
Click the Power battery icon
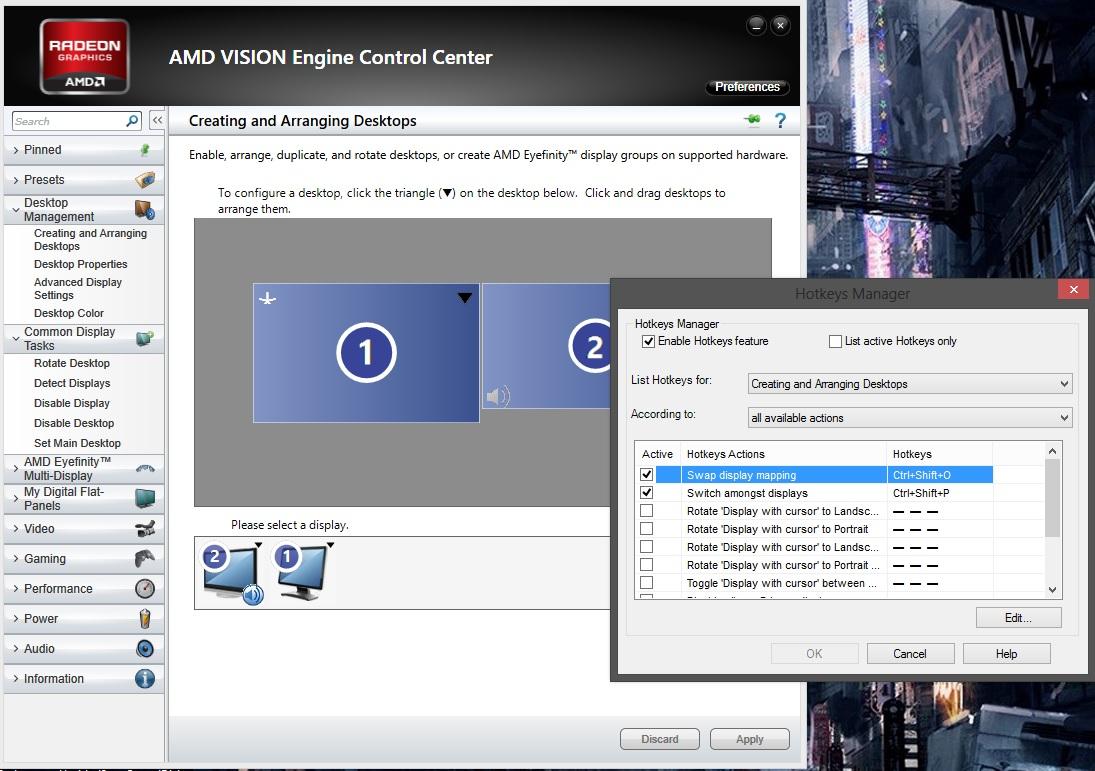(145, 619)
